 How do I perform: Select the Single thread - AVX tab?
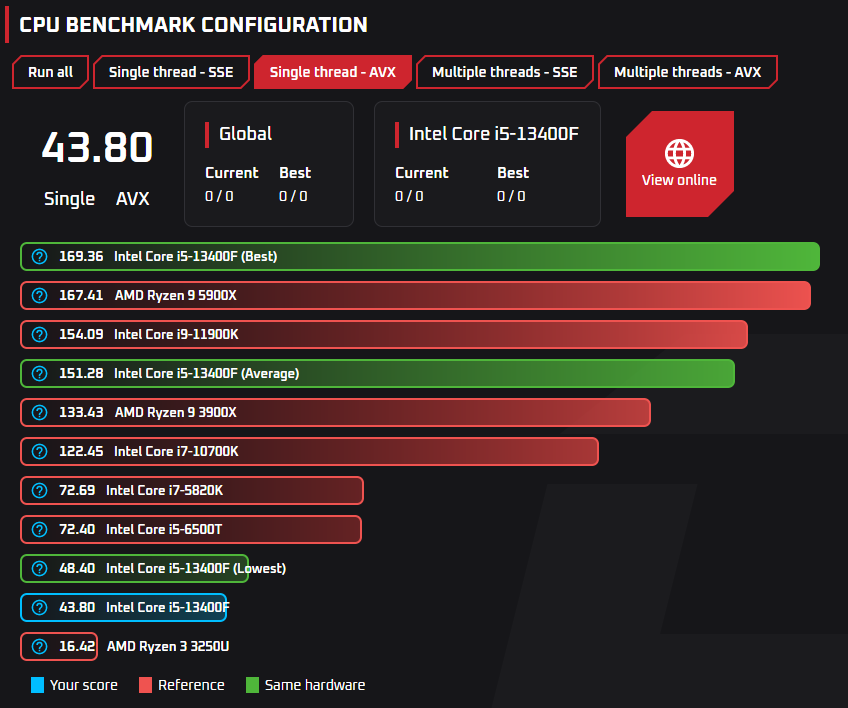333,72
